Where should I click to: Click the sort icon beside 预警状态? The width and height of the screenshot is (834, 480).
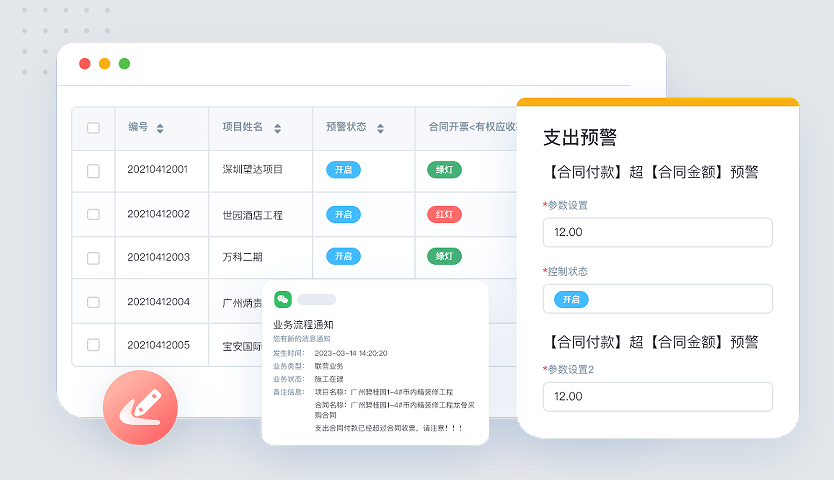[379, 128]
